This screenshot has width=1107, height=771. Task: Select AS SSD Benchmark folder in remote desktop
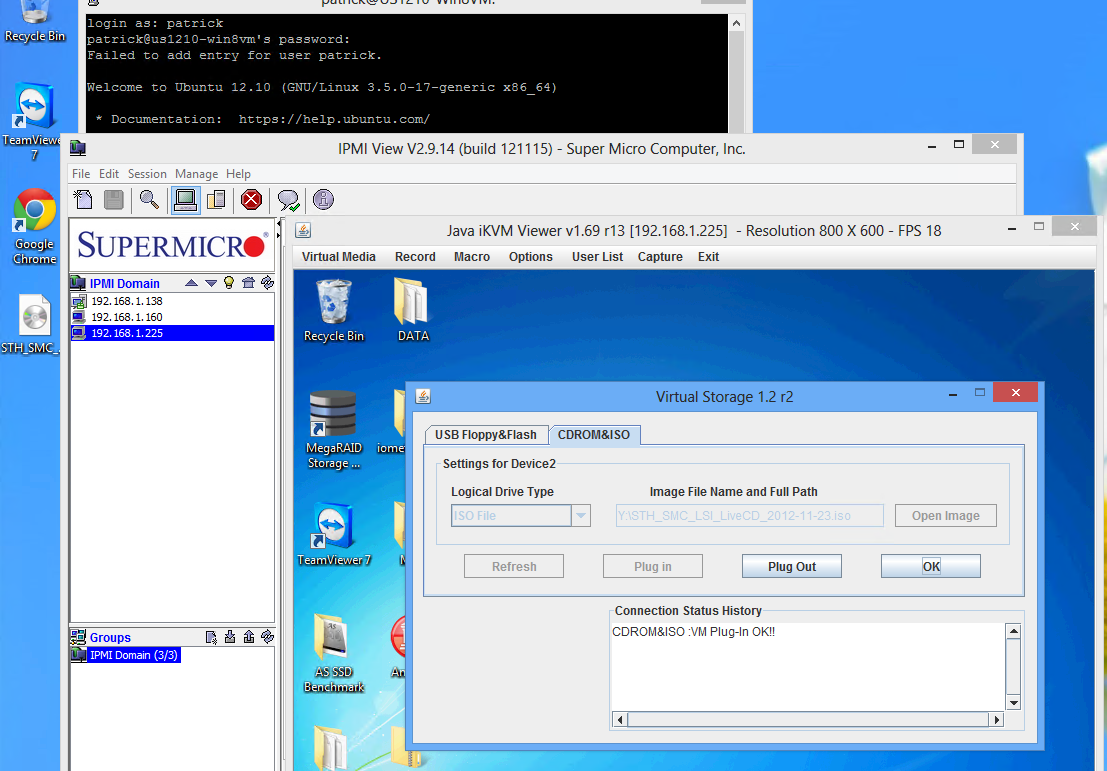(x=333, y=653)
